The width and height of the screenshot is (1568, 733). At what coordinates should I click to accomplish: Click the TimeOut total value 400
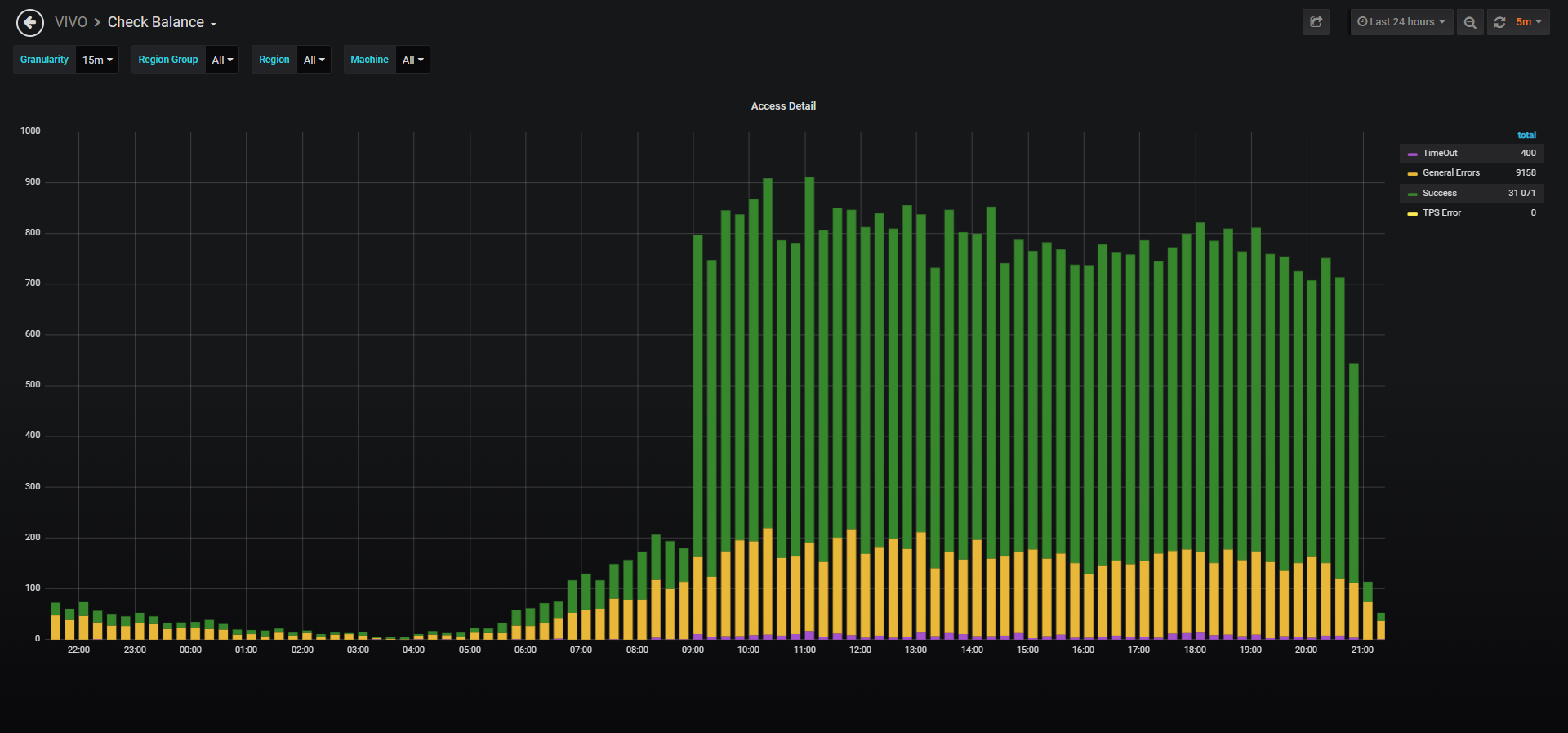[1528, 153]
